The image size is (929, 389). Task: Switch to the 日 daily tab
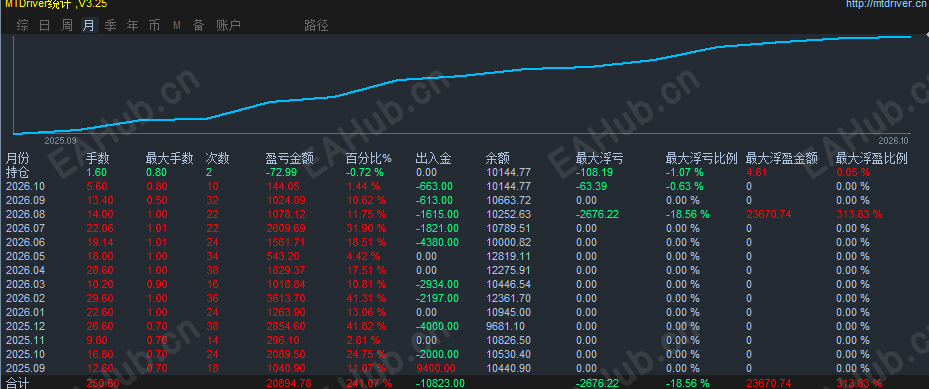[44, 25]
